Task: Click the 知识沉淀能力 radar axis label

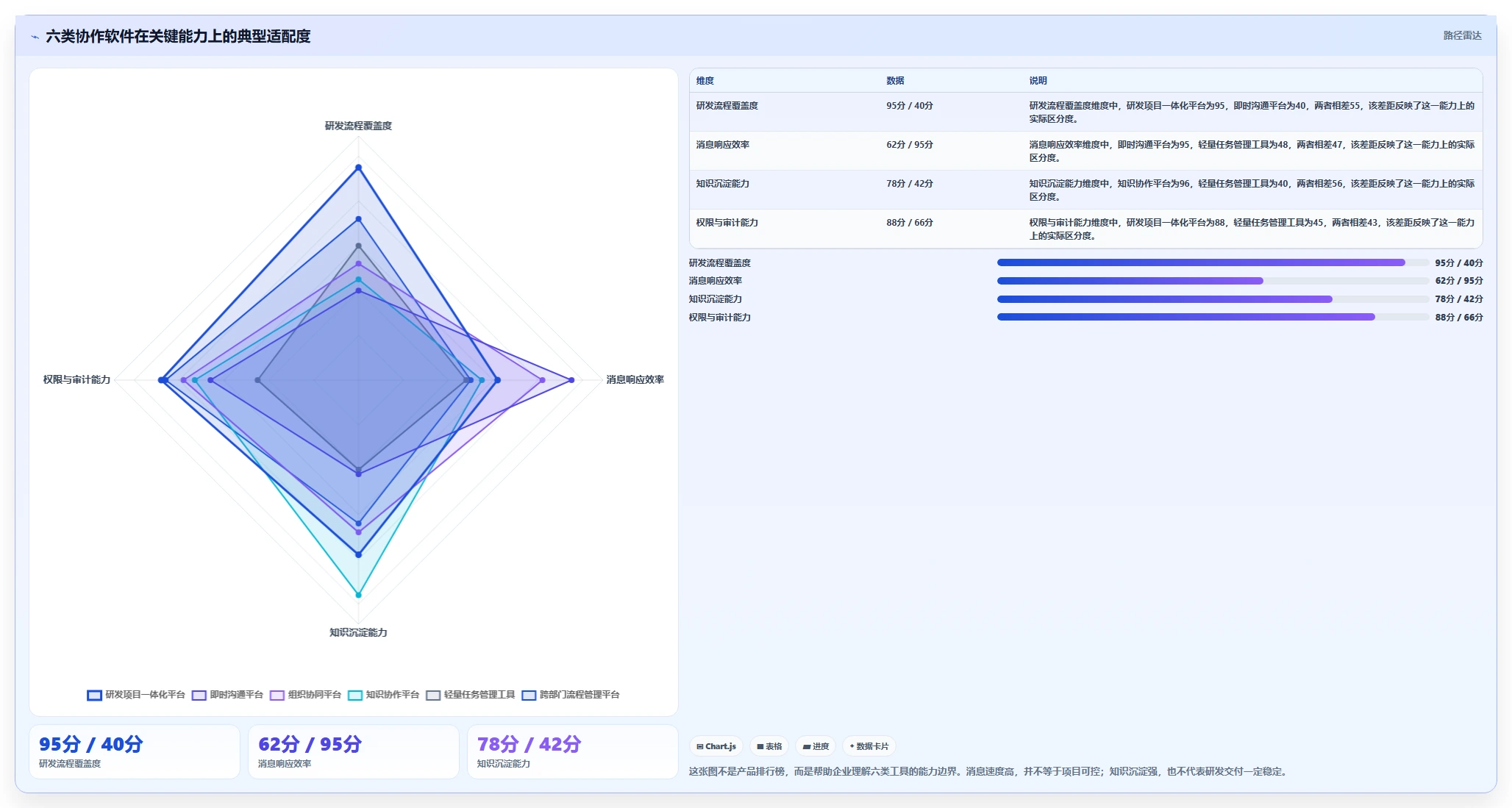Action: click(358, 632)
